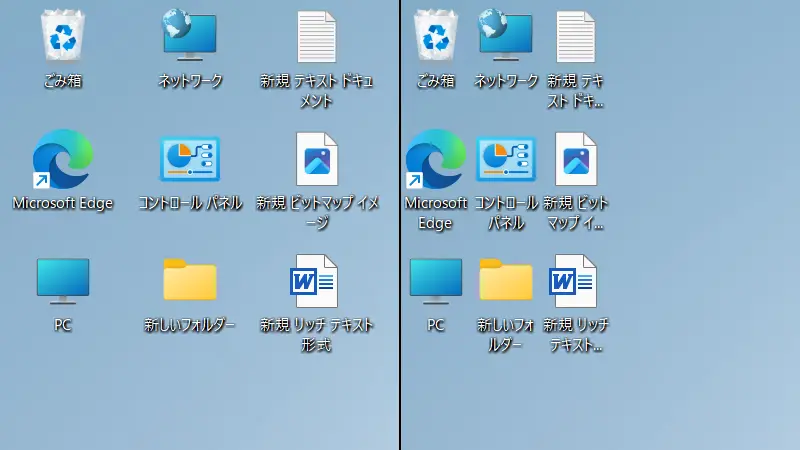
Task: Click the Microsoft Edge shortcut in left desktop
Action: pos(63,159)
